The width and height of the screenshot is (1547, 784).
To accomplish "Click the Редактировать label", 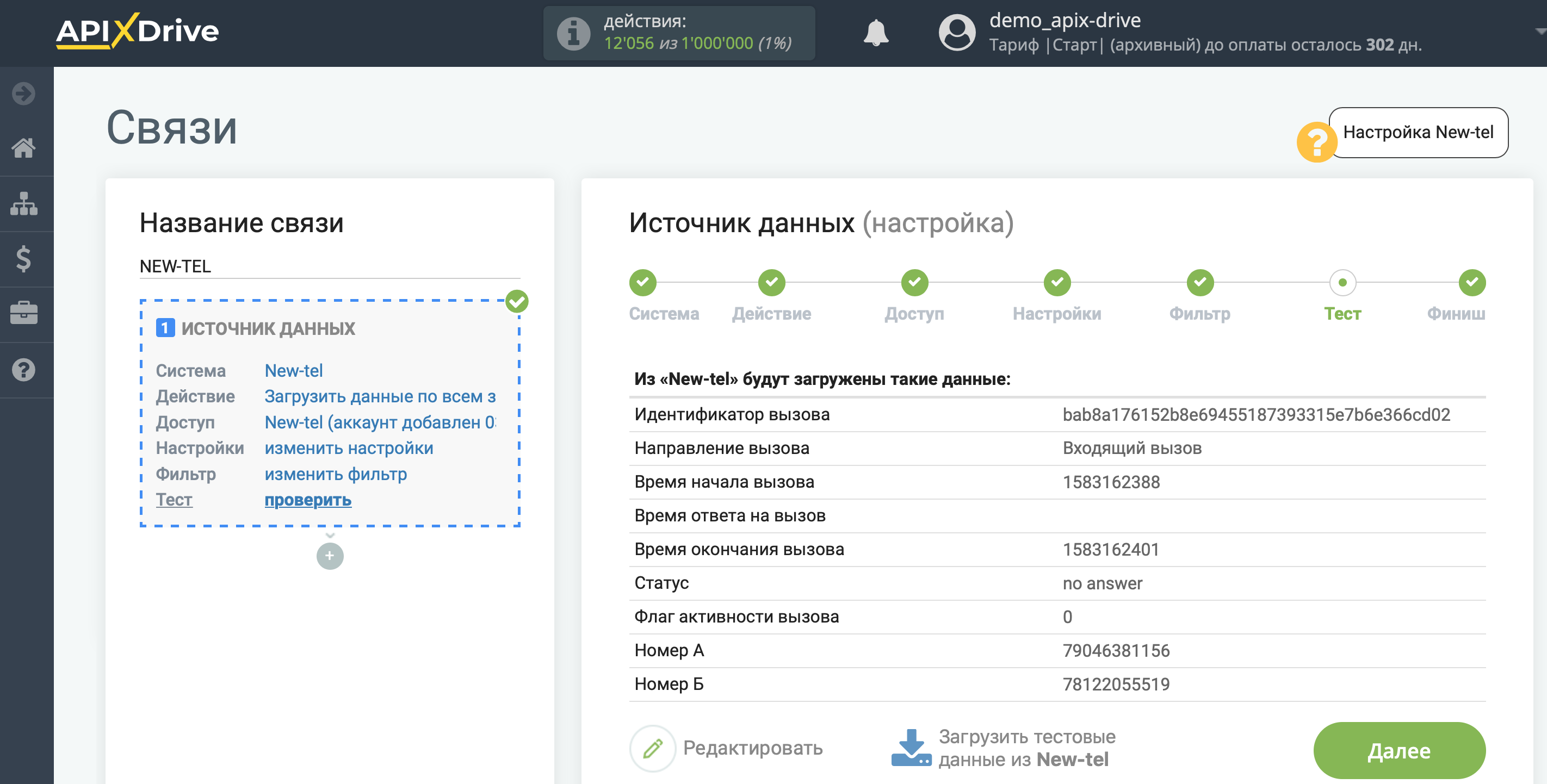I will 752,748.
